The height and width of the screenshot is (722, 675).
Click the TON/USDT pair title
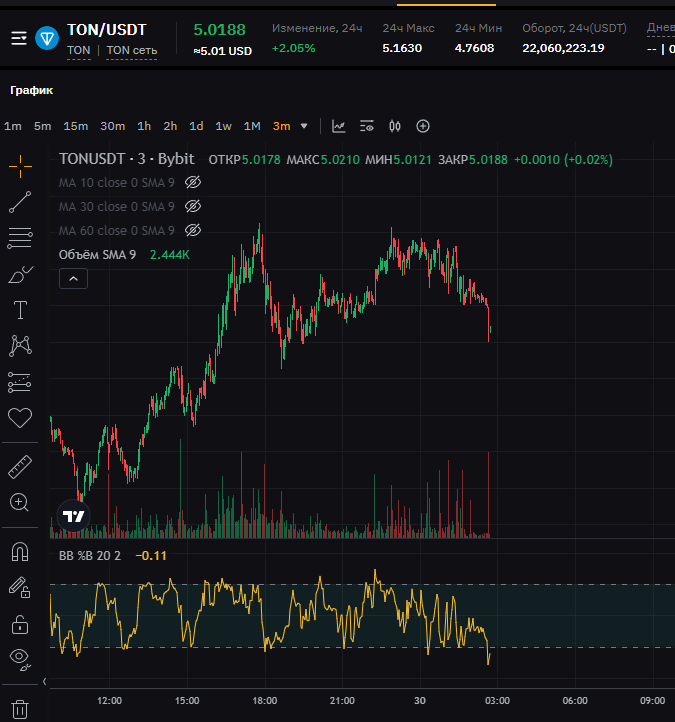coord(107,30)
